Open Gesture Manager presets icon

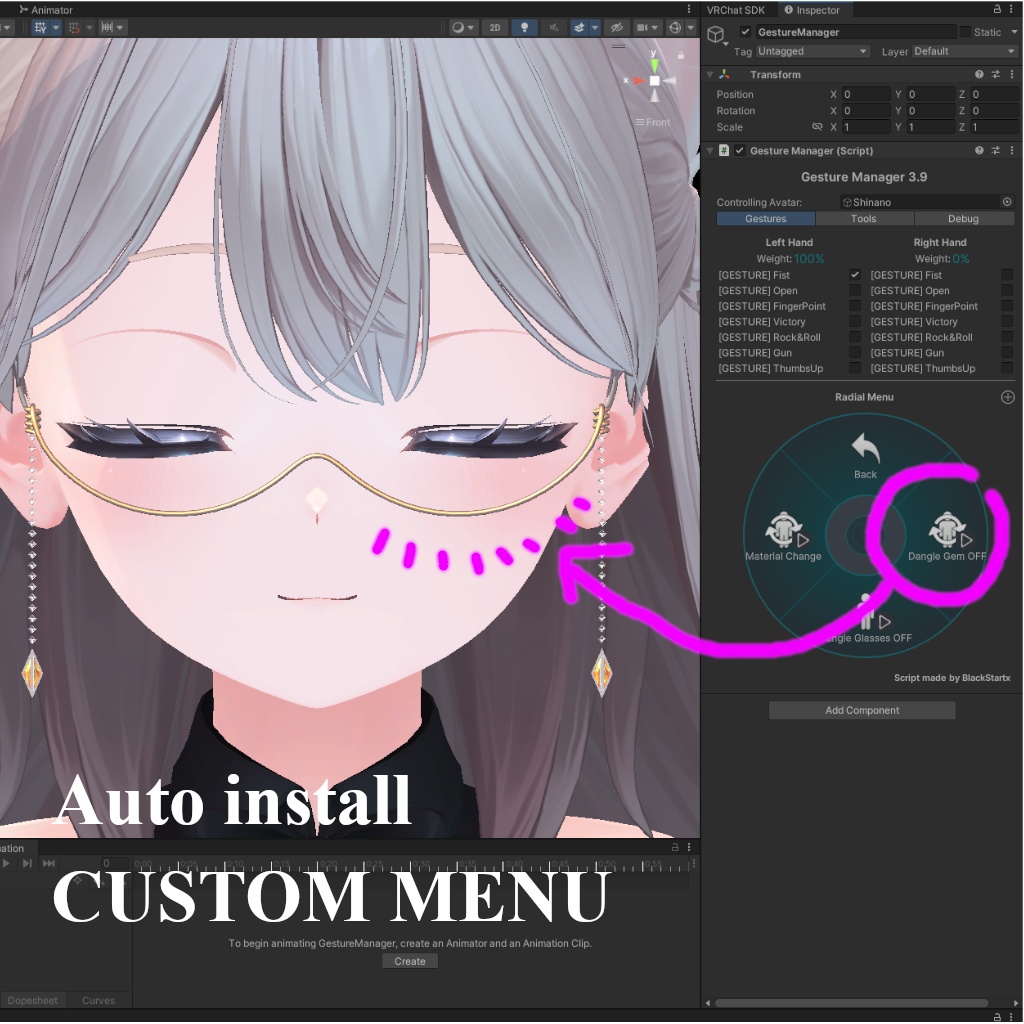[995, 150]
